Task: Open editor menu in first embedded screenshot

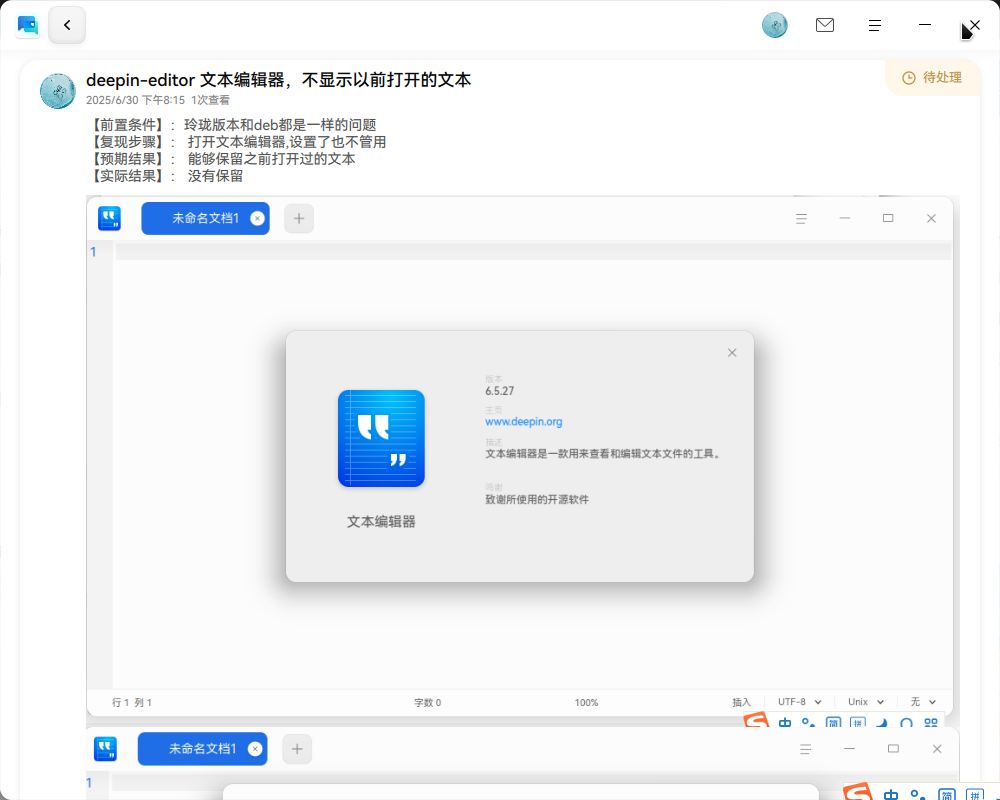Action: coord(802,219)
